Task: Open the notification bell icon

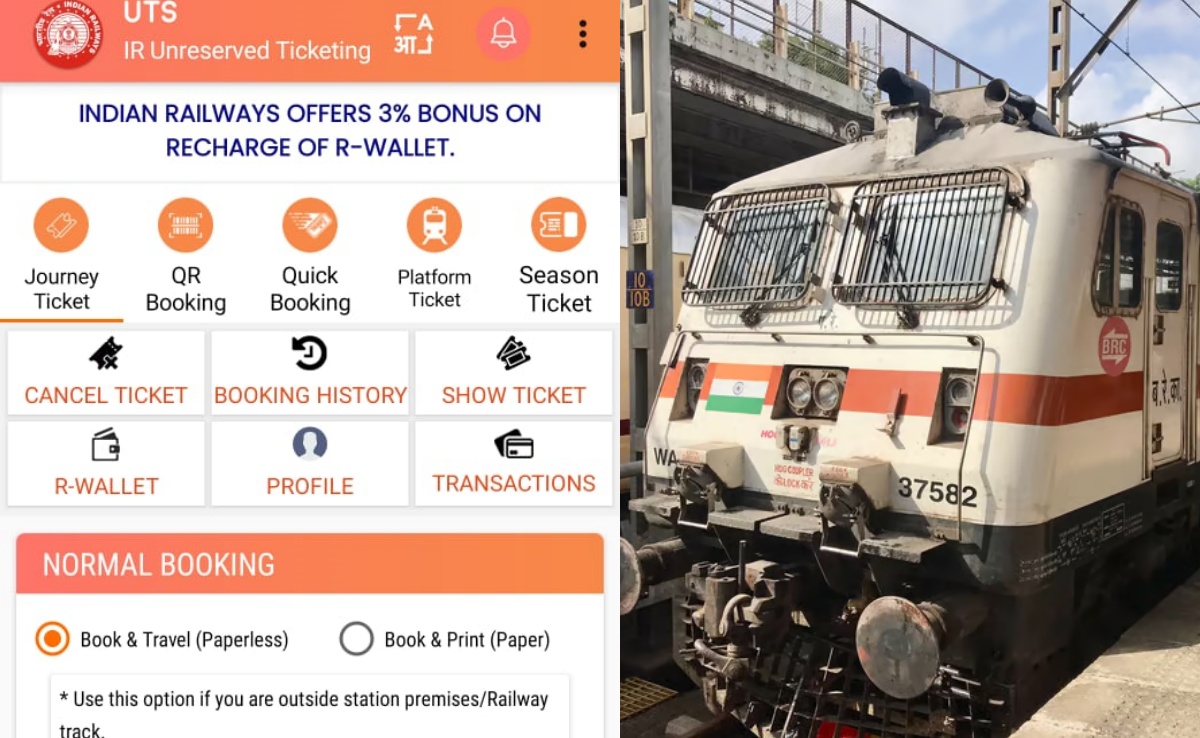Action: (x=503, y=34)
